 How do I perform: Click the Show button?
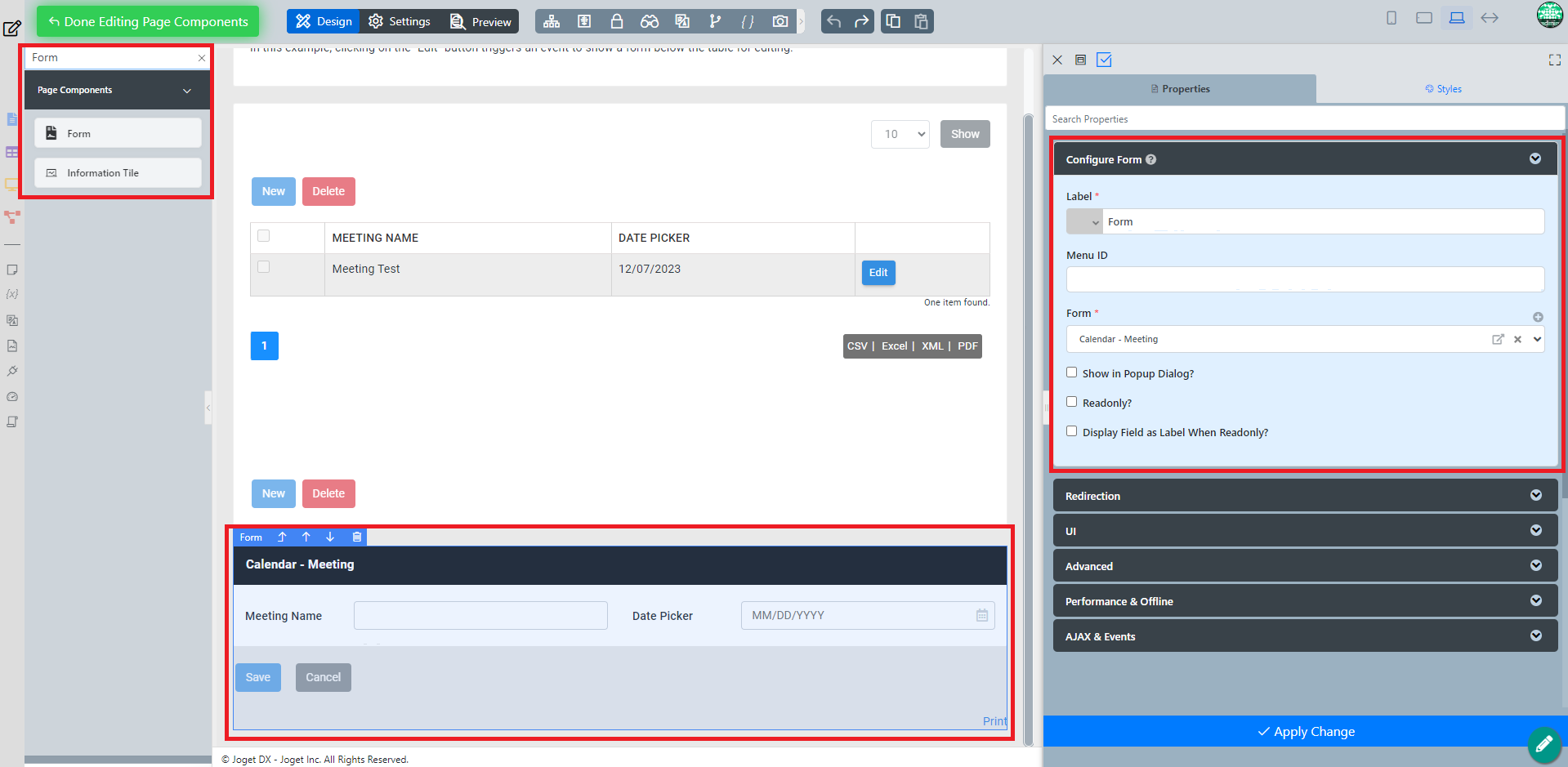click(x=965, y=134)
